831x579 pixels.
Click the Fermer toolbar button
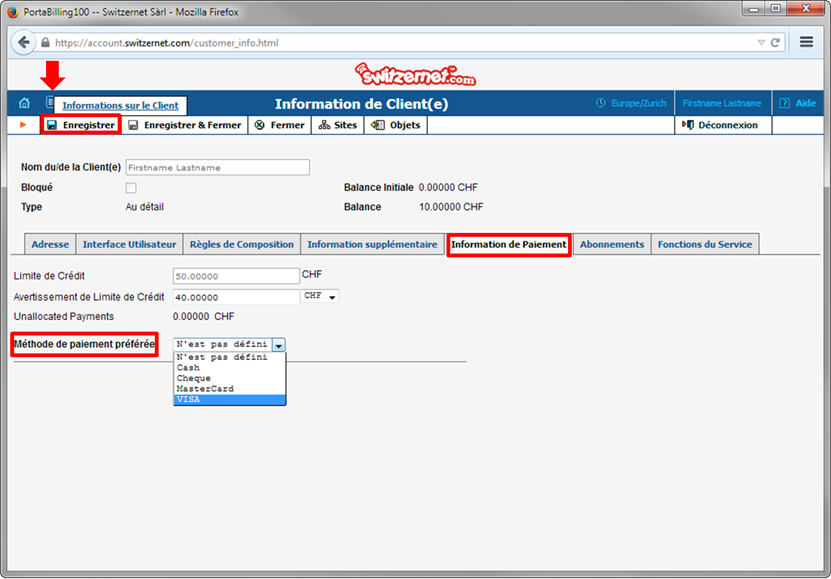(x=280, y=125)
